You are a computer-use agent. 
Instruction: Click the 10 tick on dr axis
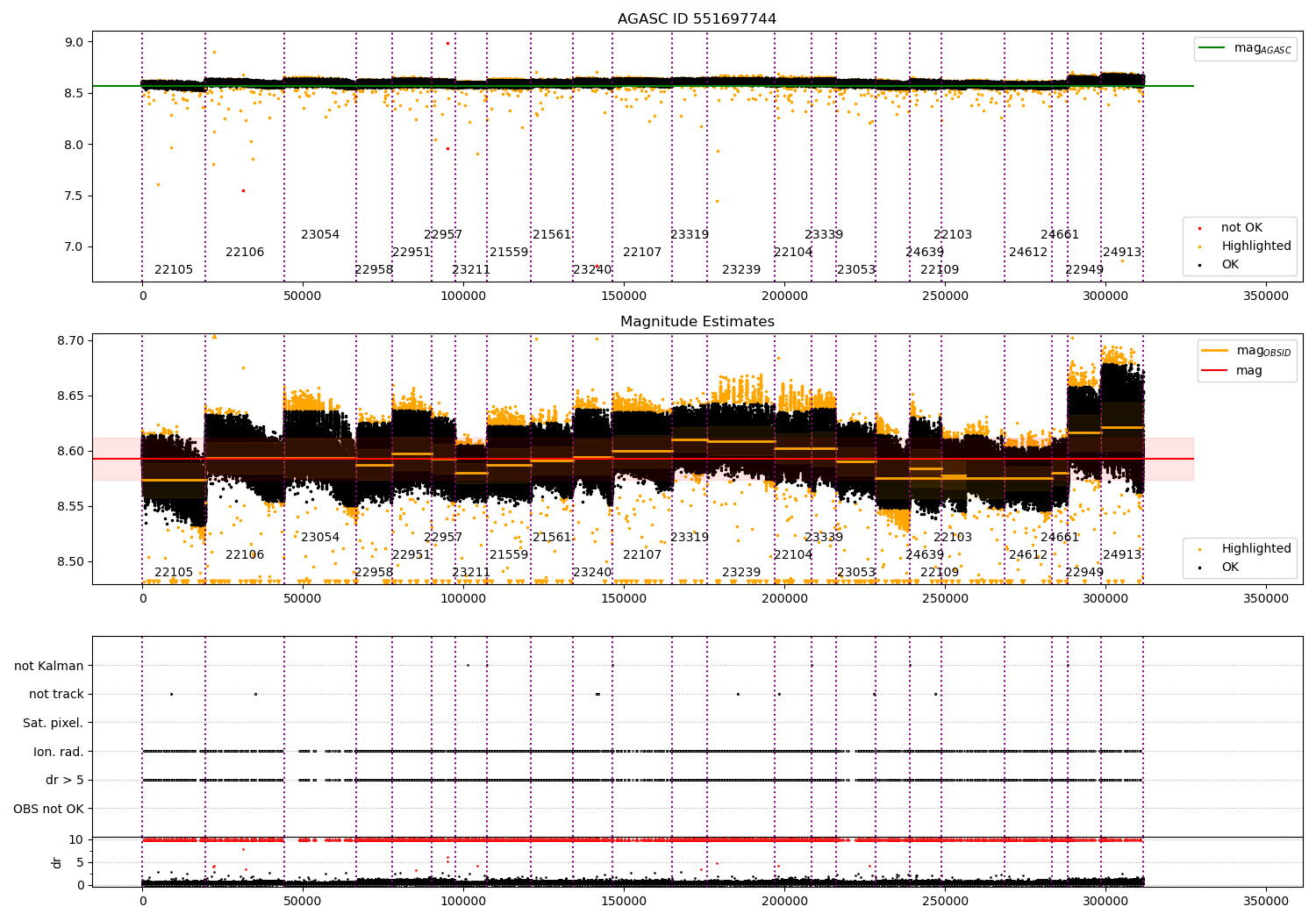pos(76,840)
